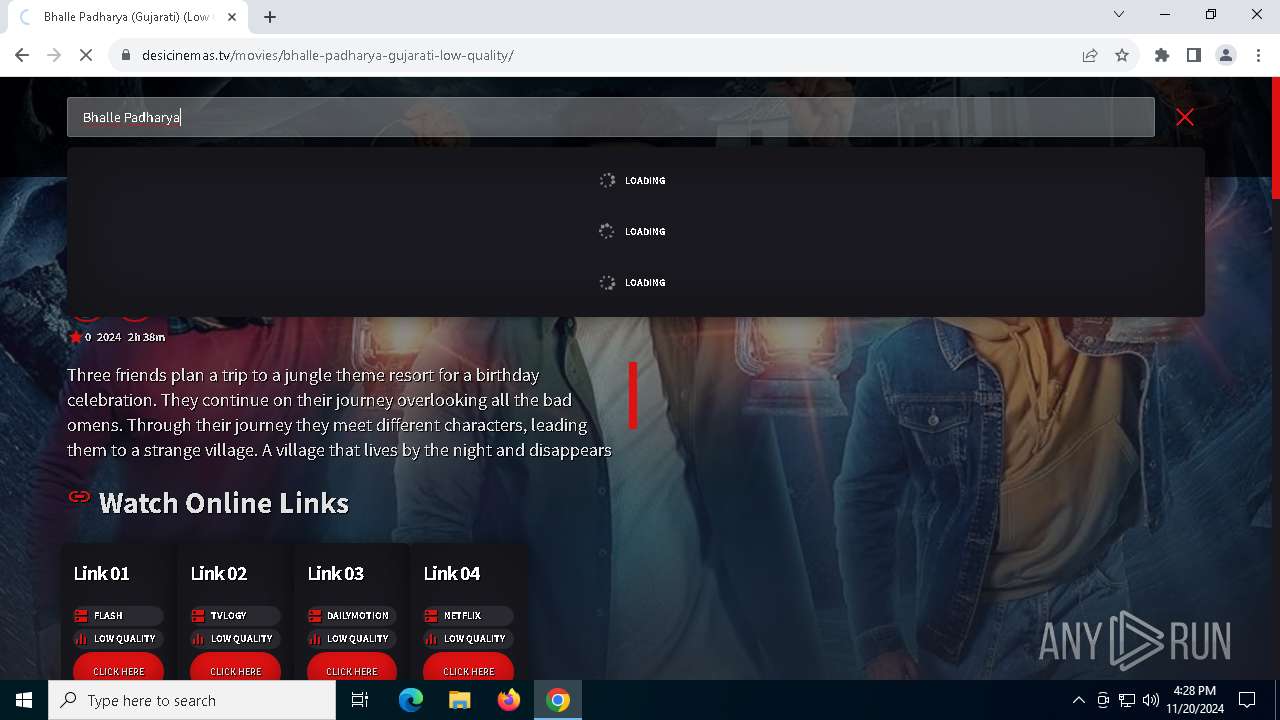1280x720 pixels.
Task: Open Task View on the taskbar
Action: coord(360,700)
